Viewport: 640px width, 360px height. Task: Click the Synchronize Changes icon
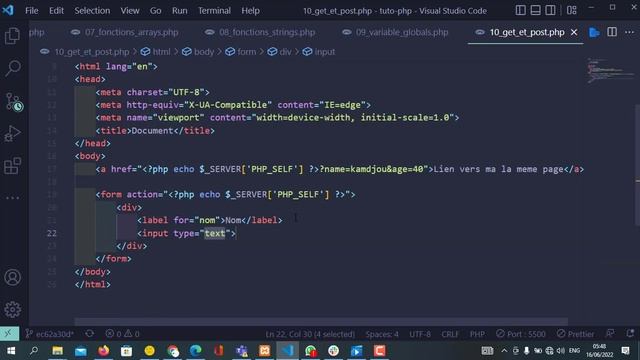[89, 333]
